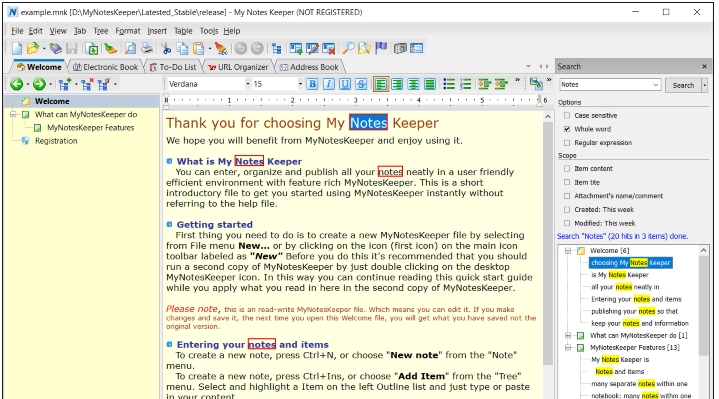Uncheck the Whole word option
Image resolution: width=719 pixels, height=399 pixels.
567,129
